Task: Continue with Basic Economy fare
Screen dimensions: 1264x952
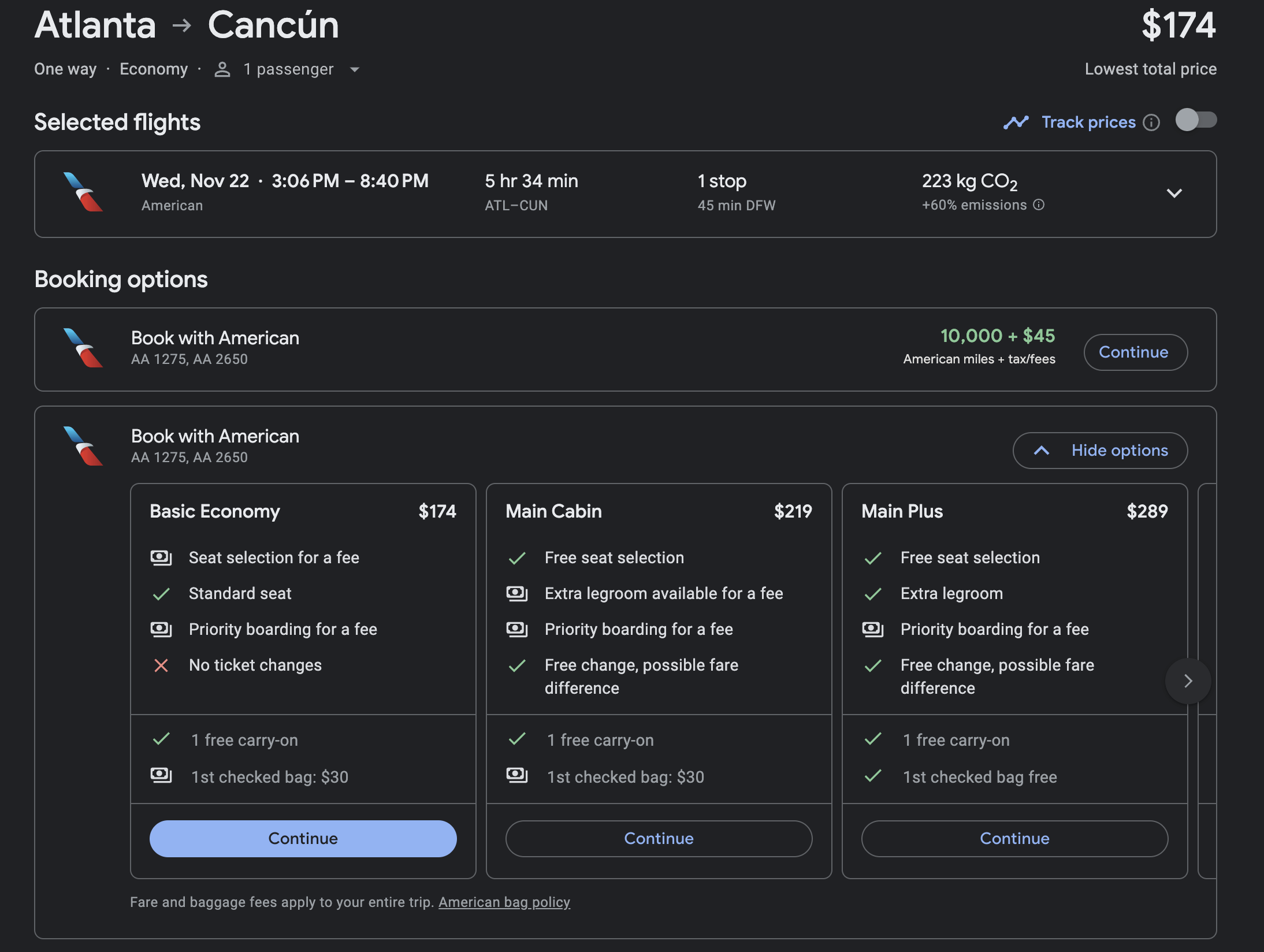Action: [x=303, y=838]
